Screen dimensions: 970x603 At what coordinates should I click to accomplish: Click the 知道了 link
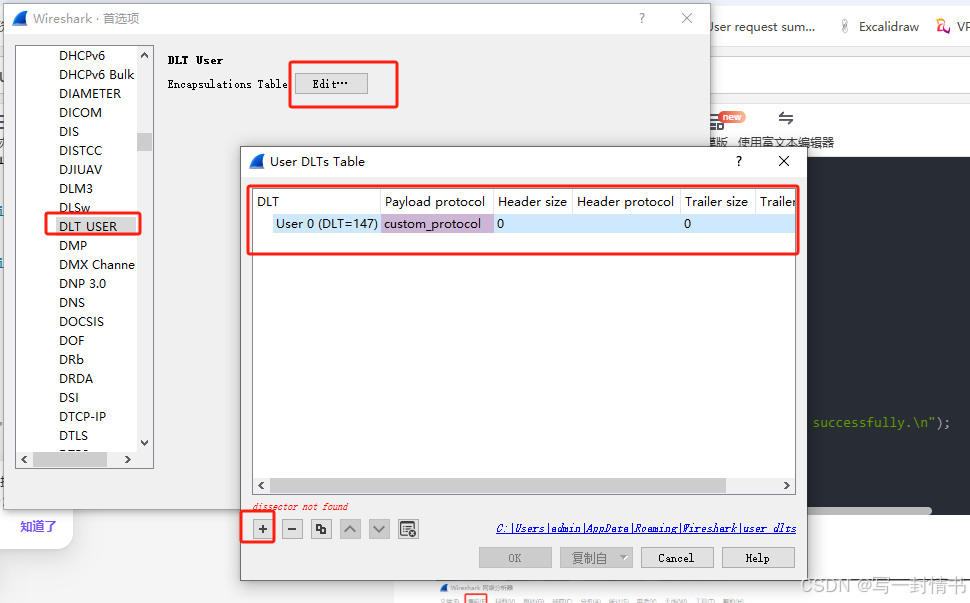(38, 526)
